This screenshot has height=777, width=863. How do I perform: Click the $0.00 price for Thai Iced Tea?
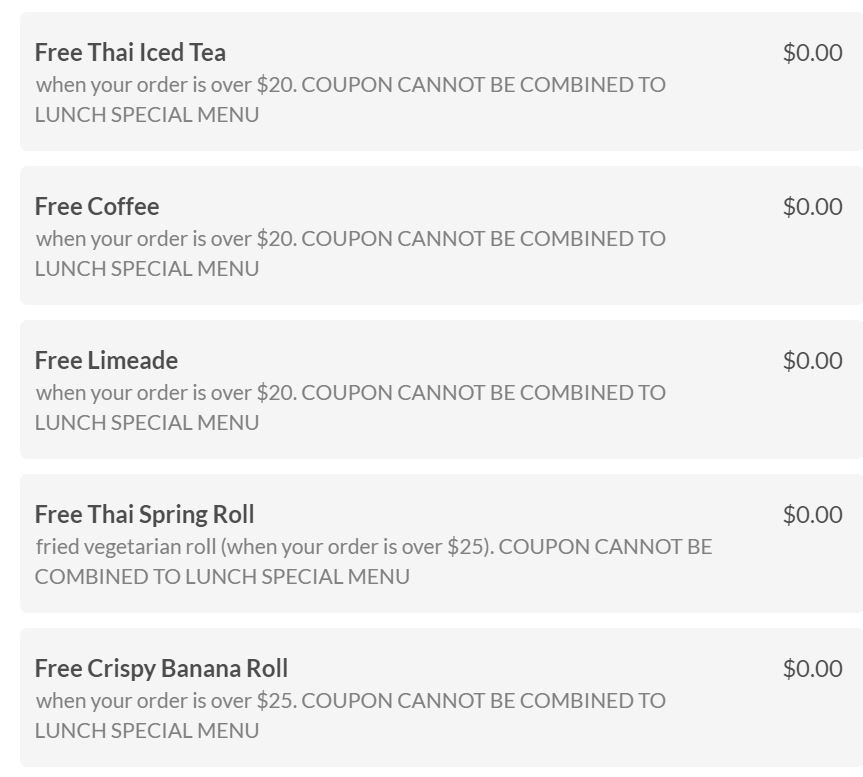coord(812,52)
